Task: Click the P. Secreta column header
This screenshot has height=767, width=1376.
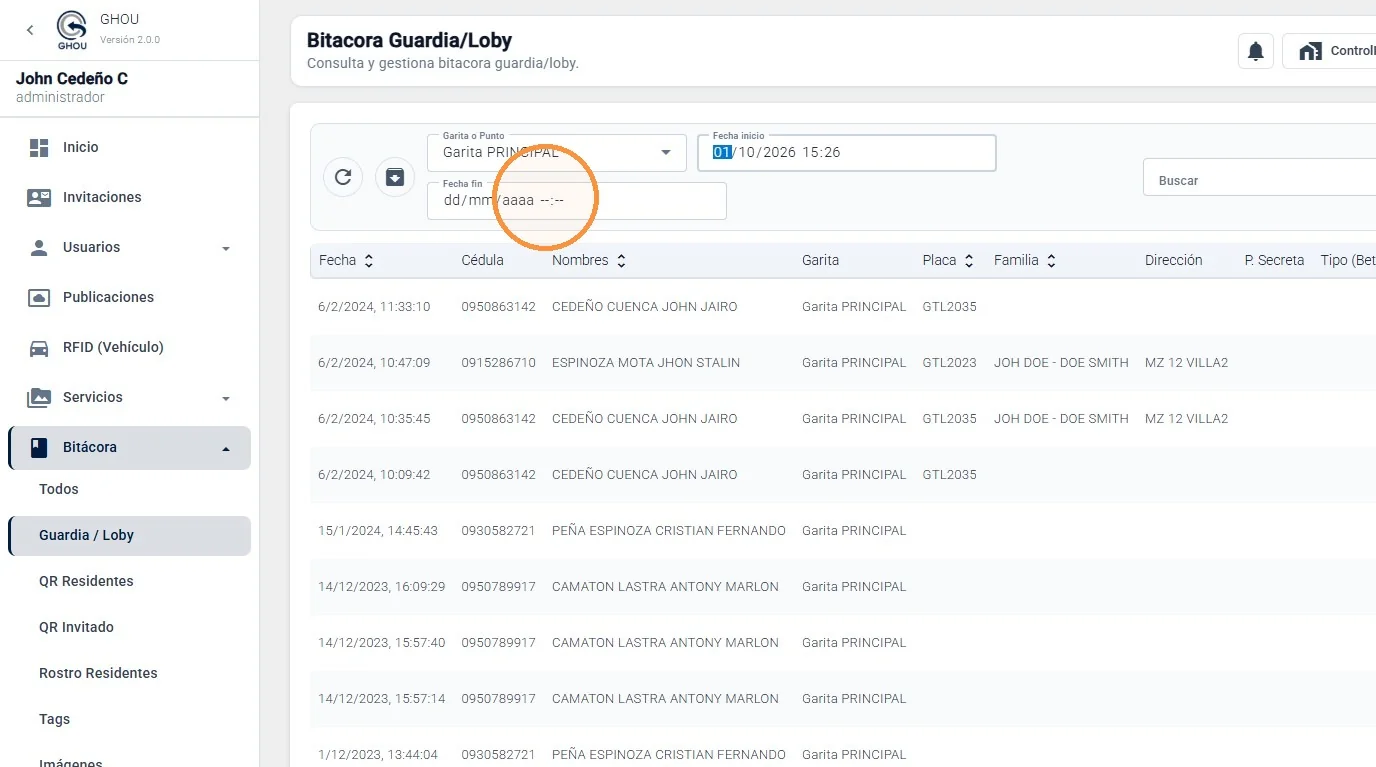Action: pos(1274,260)
